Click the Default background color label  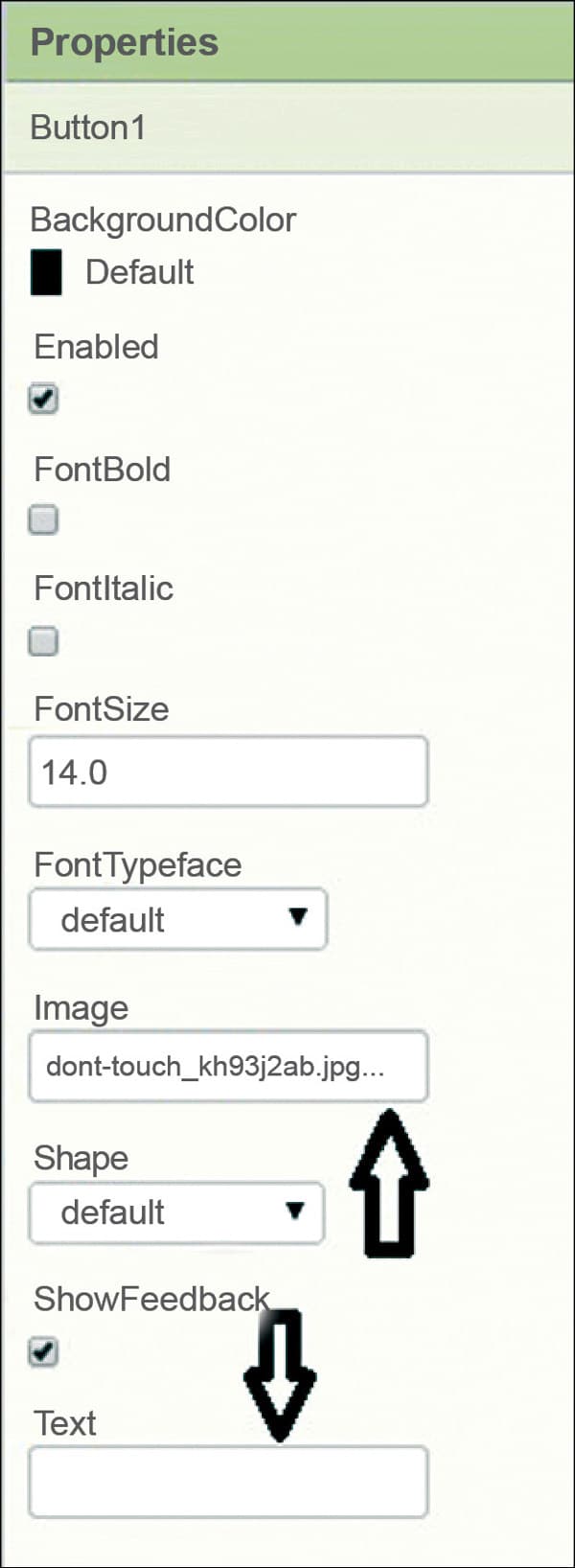click(x=140, y=272)
